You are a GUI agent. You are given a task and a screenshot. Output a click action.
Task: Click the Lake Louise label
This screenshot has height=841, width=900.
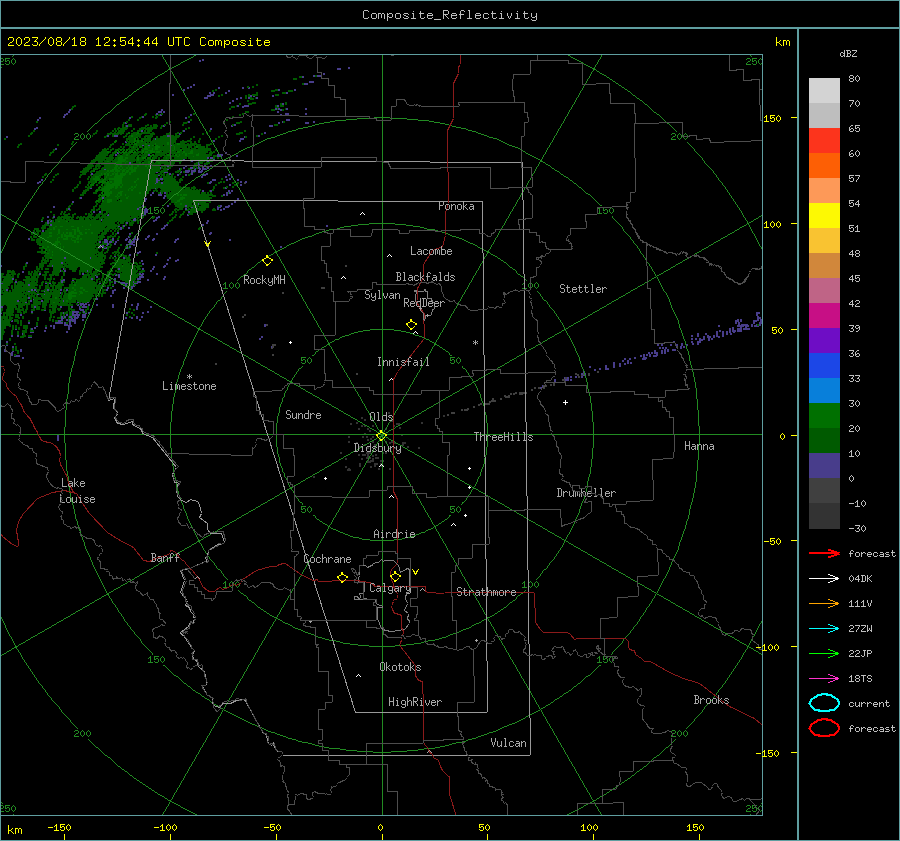pos(77,491)
